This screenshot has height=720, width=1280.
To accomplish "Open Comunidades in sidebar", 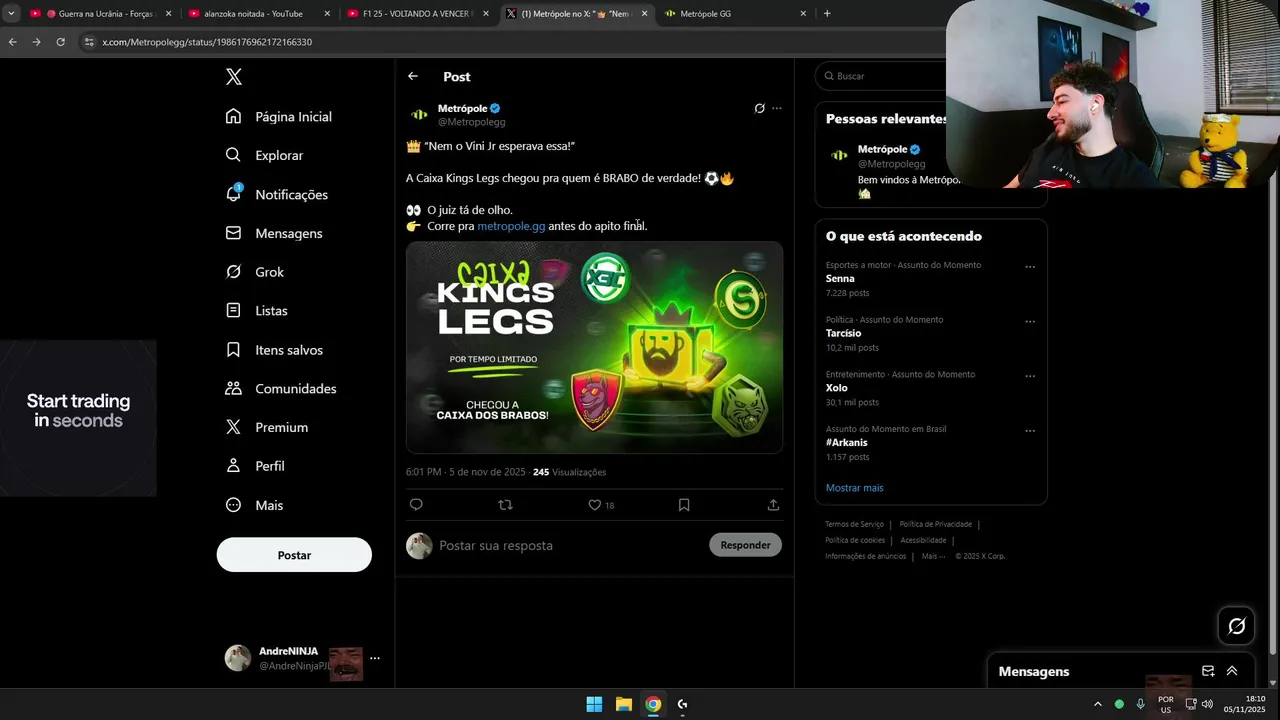I will click(x=281, y=388).
